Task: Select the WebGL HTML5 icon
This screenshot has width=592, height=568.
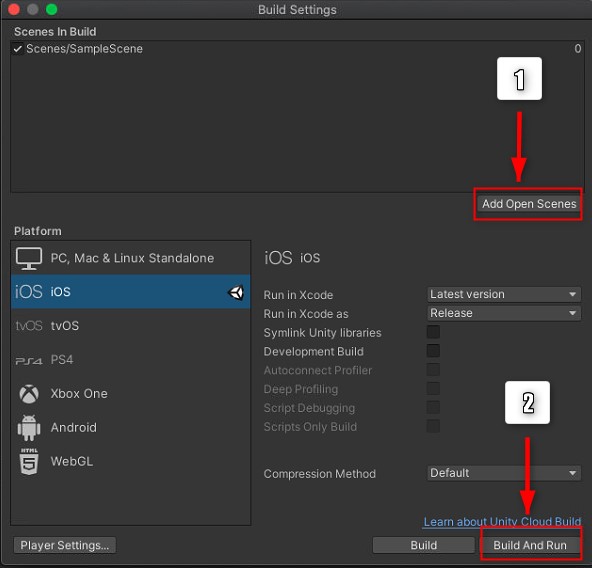Action: click(29, 461)
